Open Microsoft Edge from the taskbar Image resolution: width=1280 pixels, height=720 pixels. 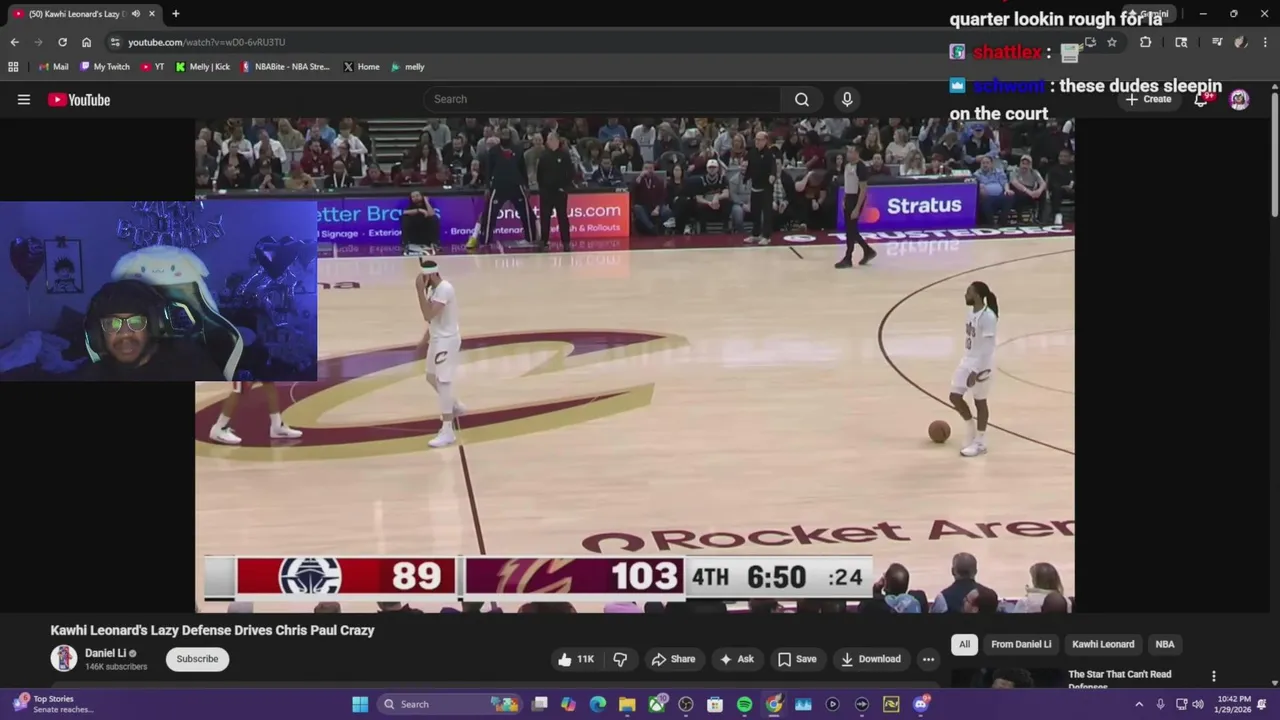(x=598, y=704)
